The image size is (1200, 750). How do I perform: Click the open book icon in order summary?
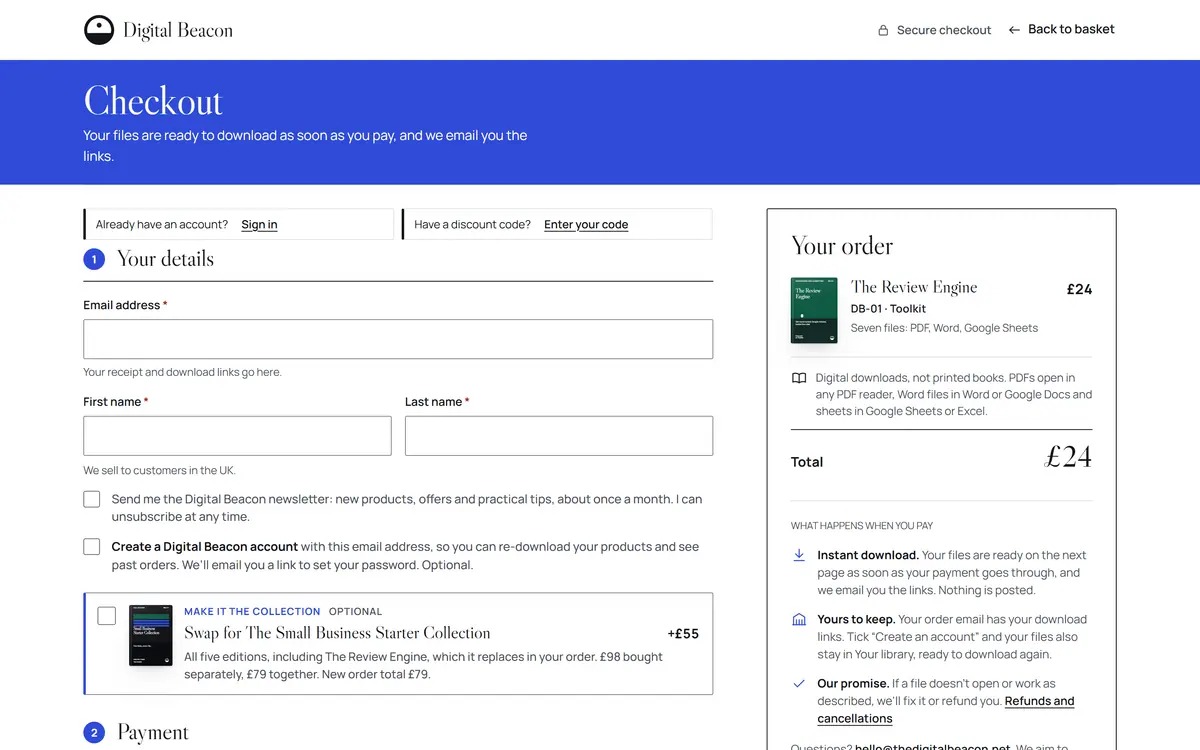point(799,379)
